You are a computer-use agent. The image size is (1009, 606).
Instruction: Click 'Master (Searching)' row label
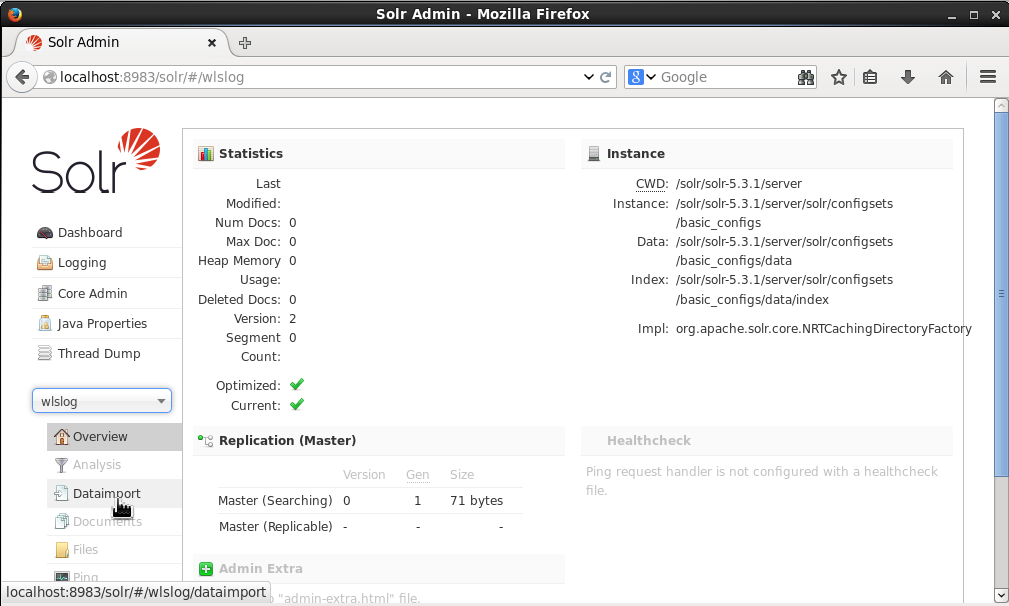click(275, 500)
